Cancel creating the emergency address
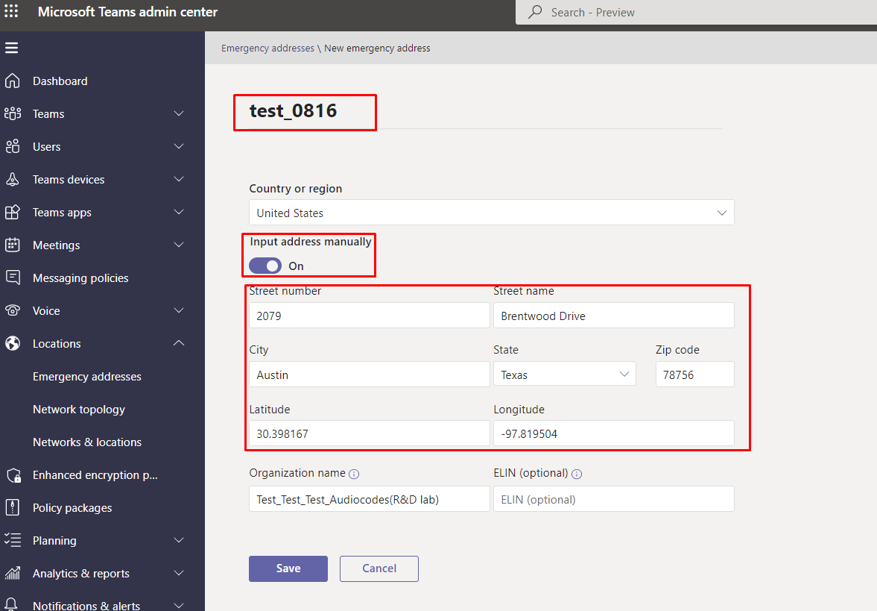 coord(379,568)
